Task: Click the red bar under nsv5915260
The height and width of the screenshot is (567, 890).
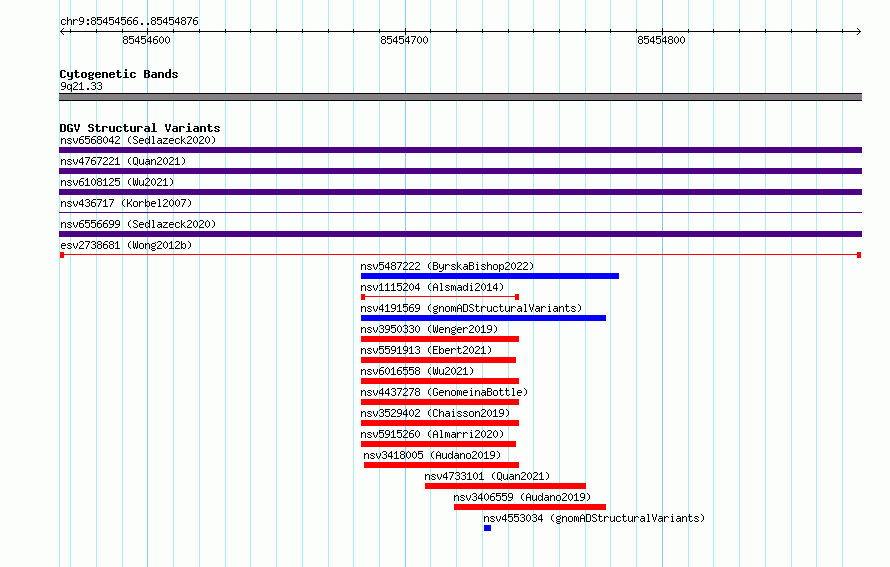Action: pyautogui.click(x=439, y=444)
